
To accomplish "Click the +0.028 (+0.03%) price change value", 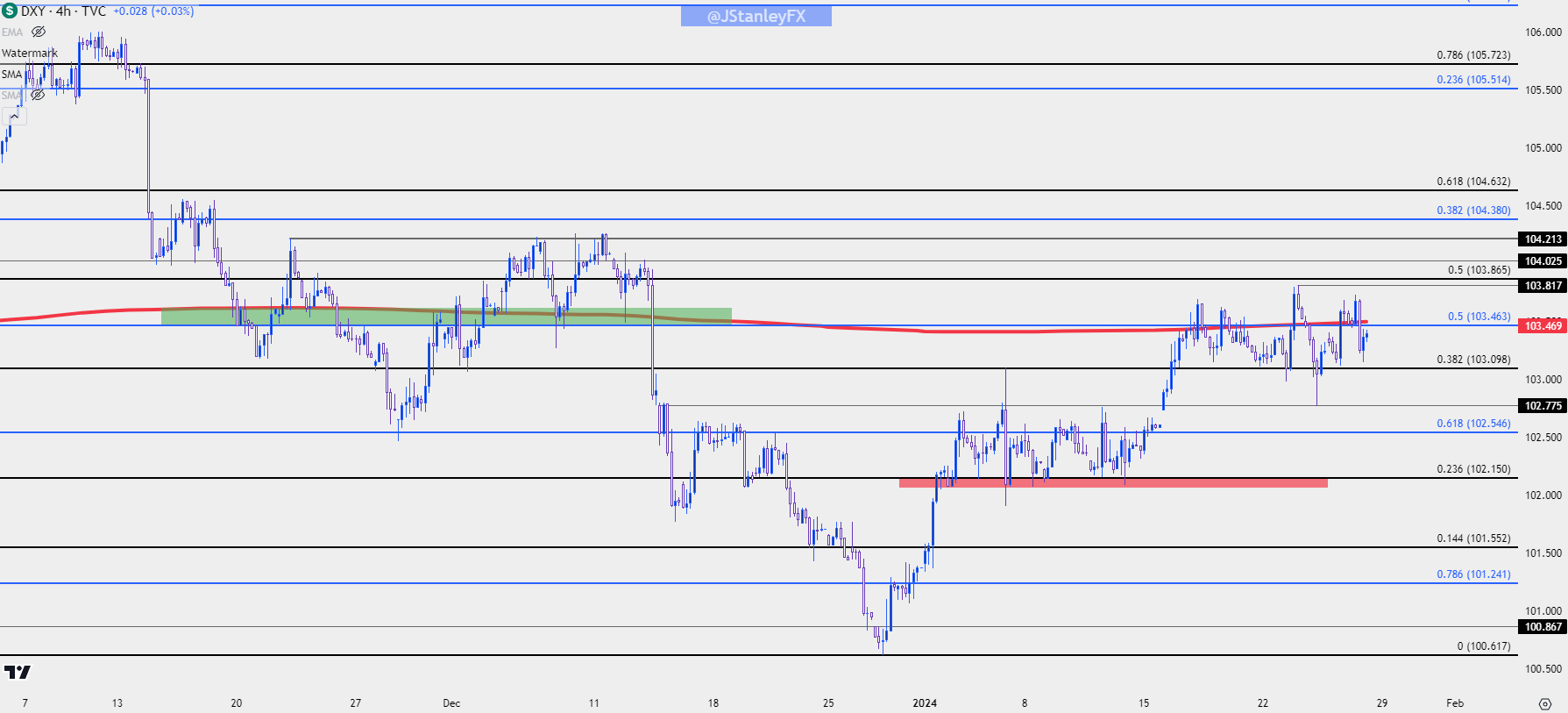I will 153,11.
